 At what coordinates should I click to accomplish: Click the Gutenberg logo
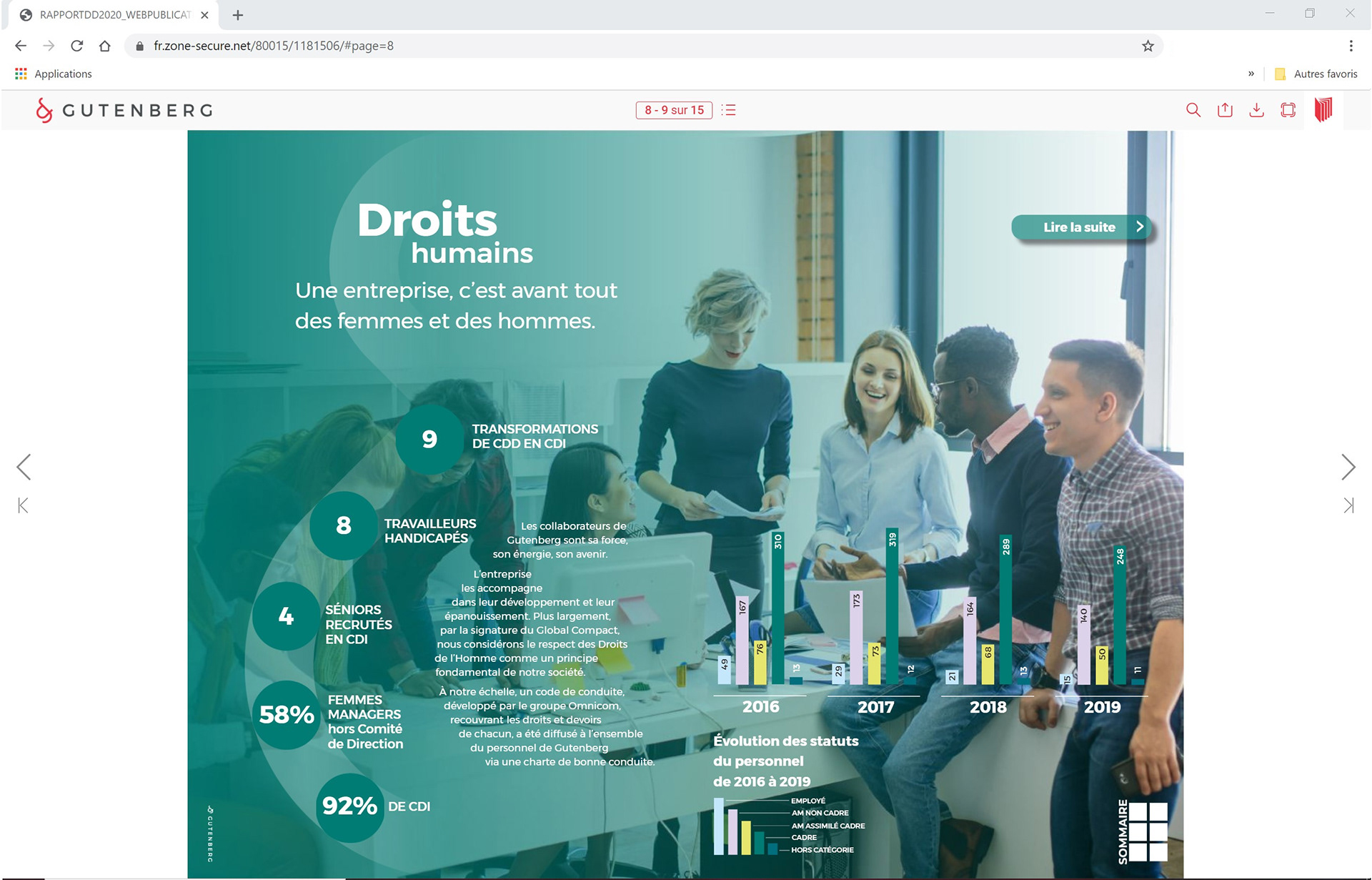[x=124, y=110]
